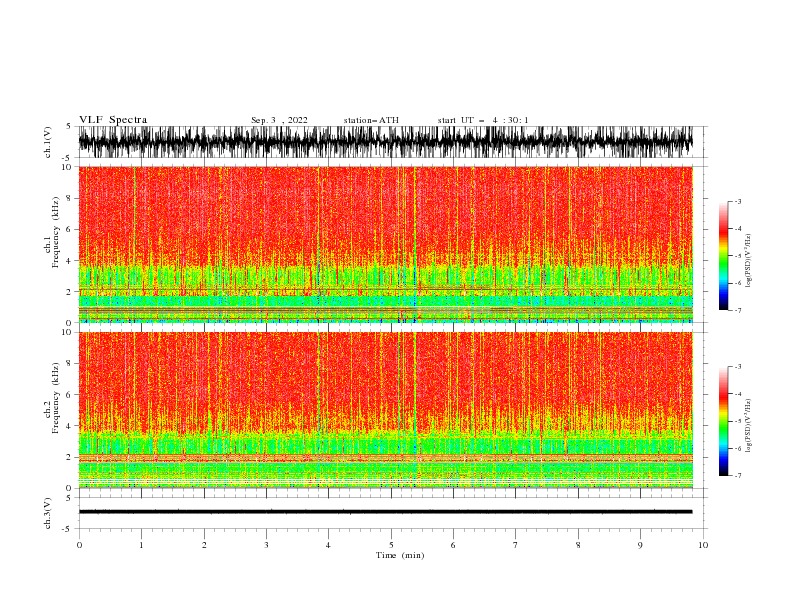
Task: Click the "station=ATH" label
Action: [x=371, y=120]
